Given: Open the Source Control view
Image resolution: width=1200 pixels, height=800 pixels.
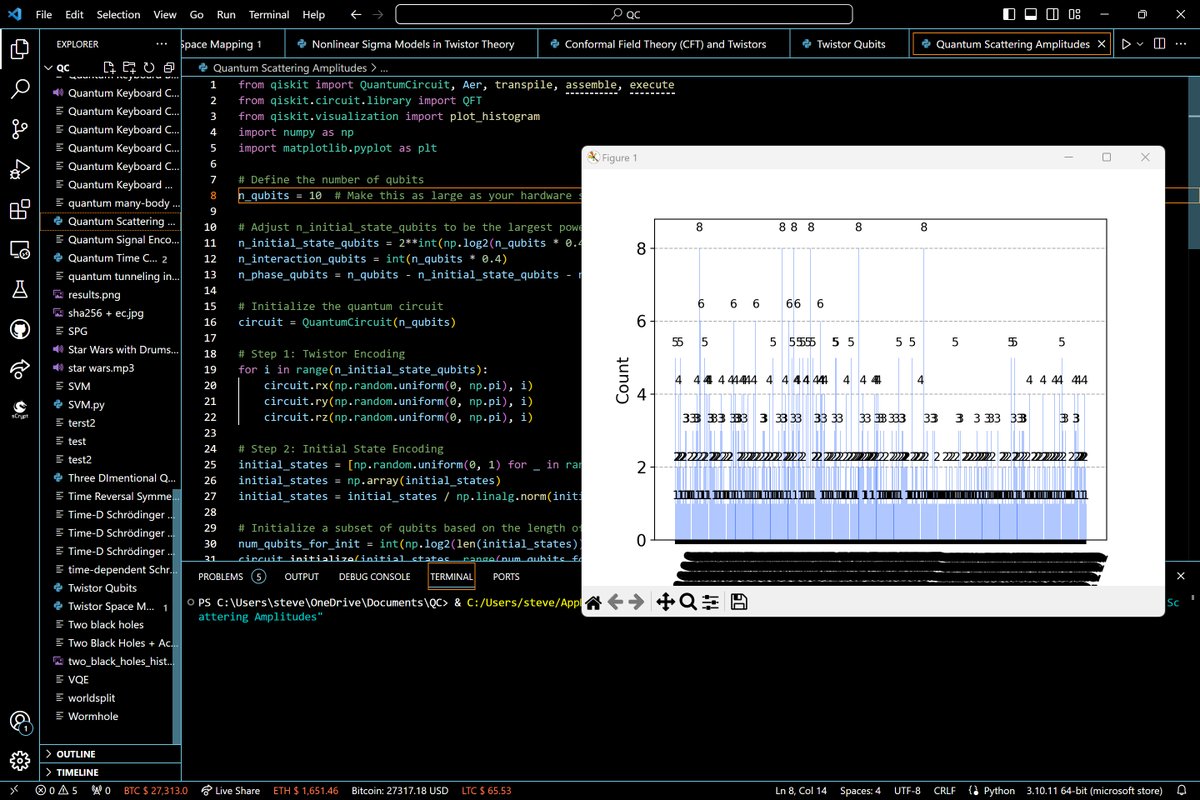Looking at the screenshot, I should [x=20, y=129].
